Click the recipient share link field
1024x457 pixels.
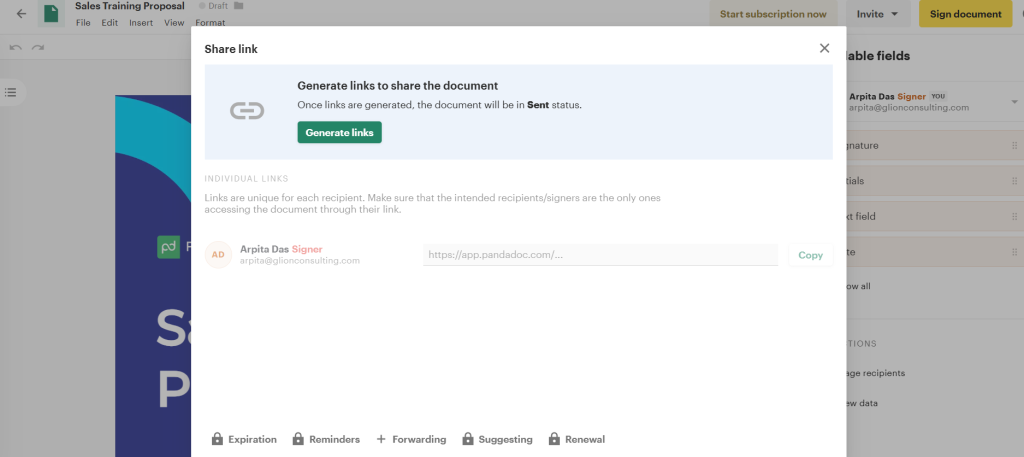600,255
